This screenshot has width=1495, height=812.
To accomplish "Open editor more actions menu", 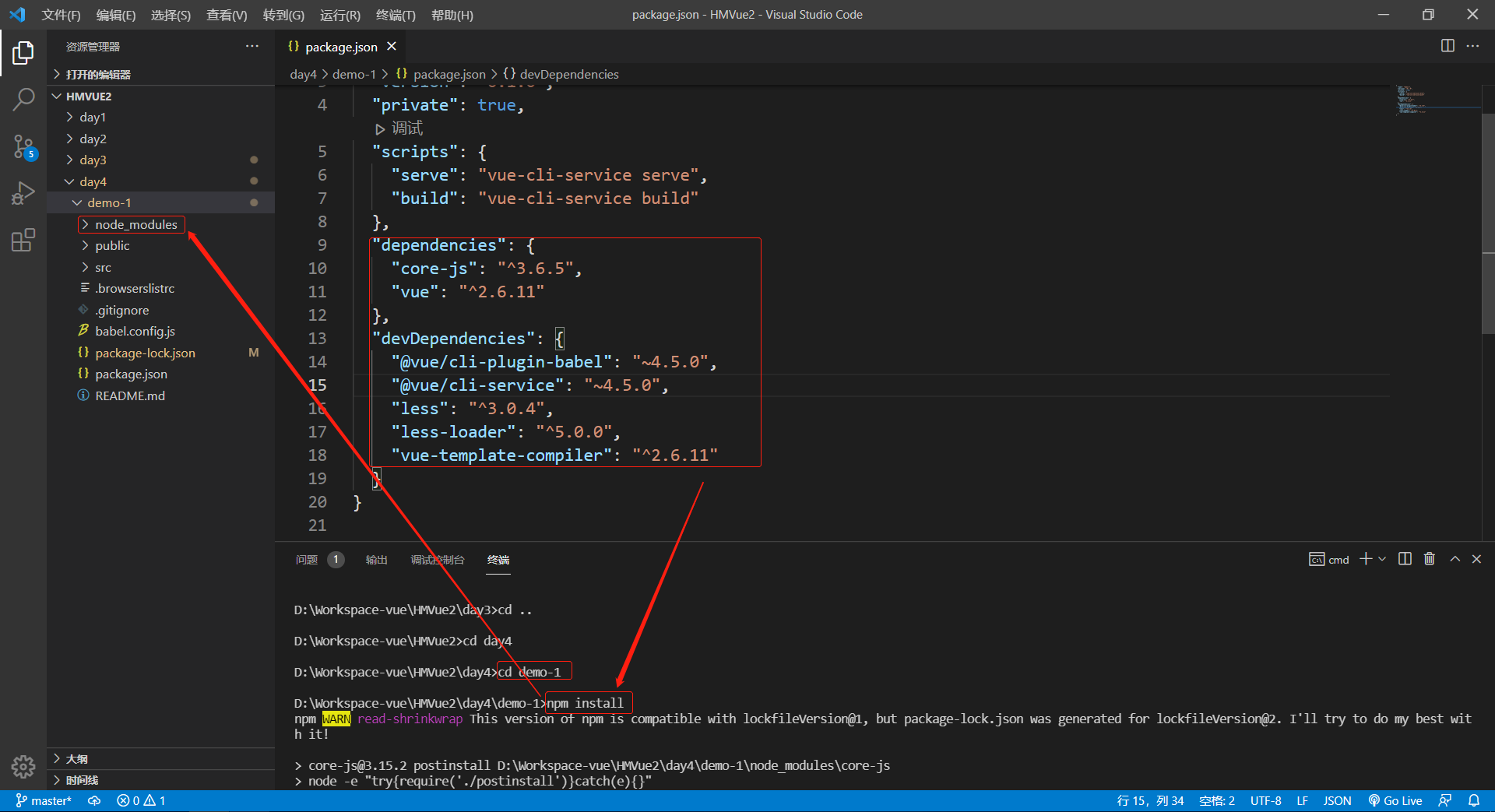I will [x=1472, y=46].
